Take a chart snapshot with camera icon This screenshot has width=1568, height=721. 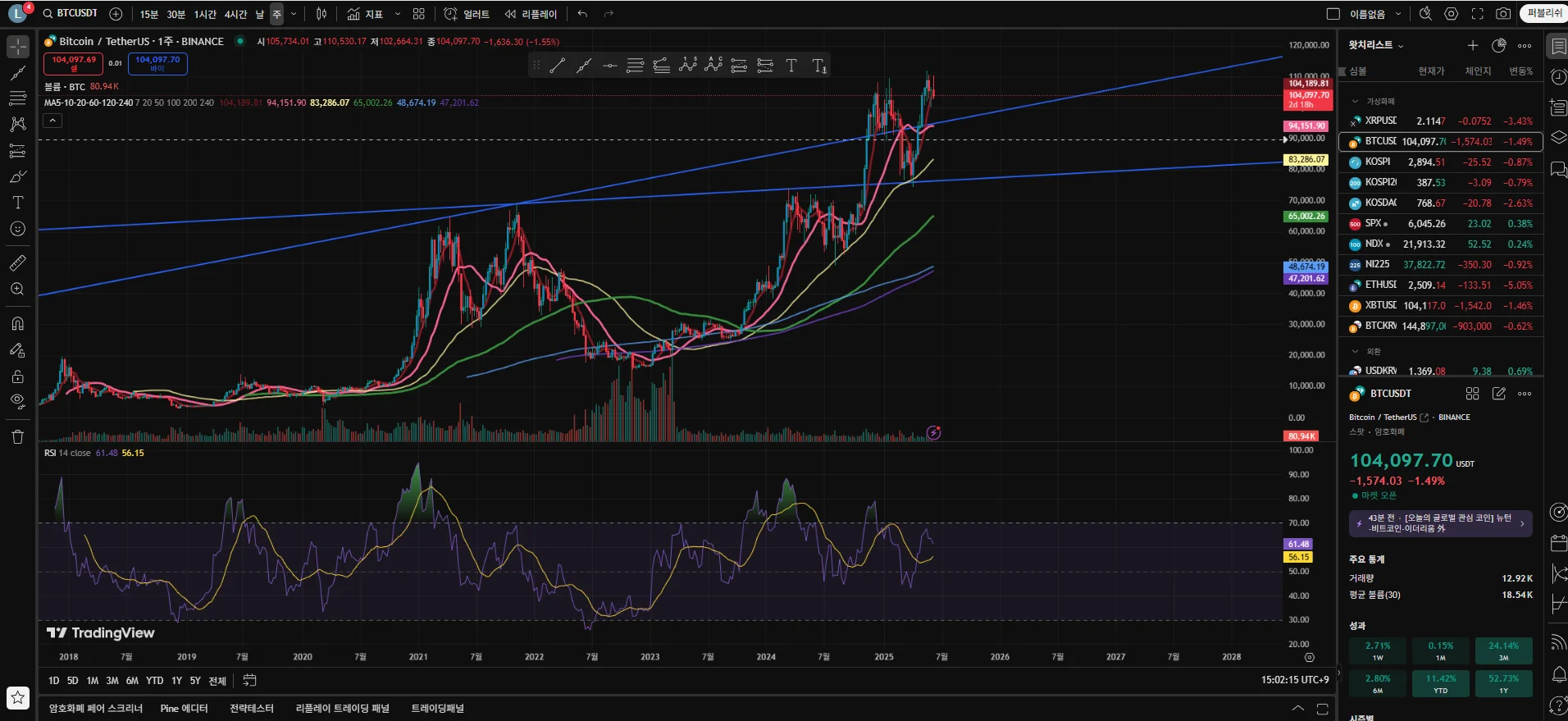1503,14
